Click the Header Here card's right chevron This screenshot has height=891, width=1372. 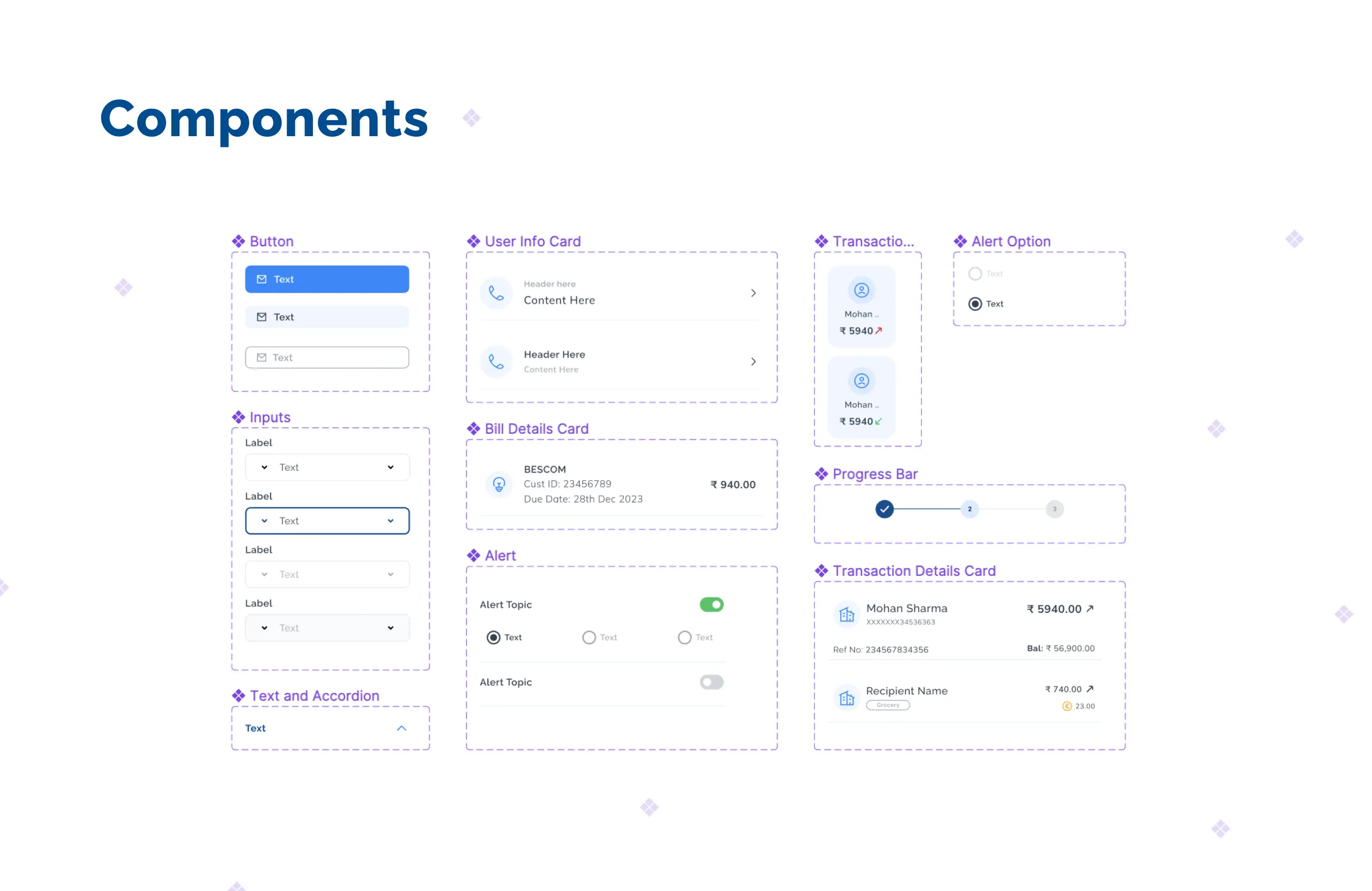753,361
